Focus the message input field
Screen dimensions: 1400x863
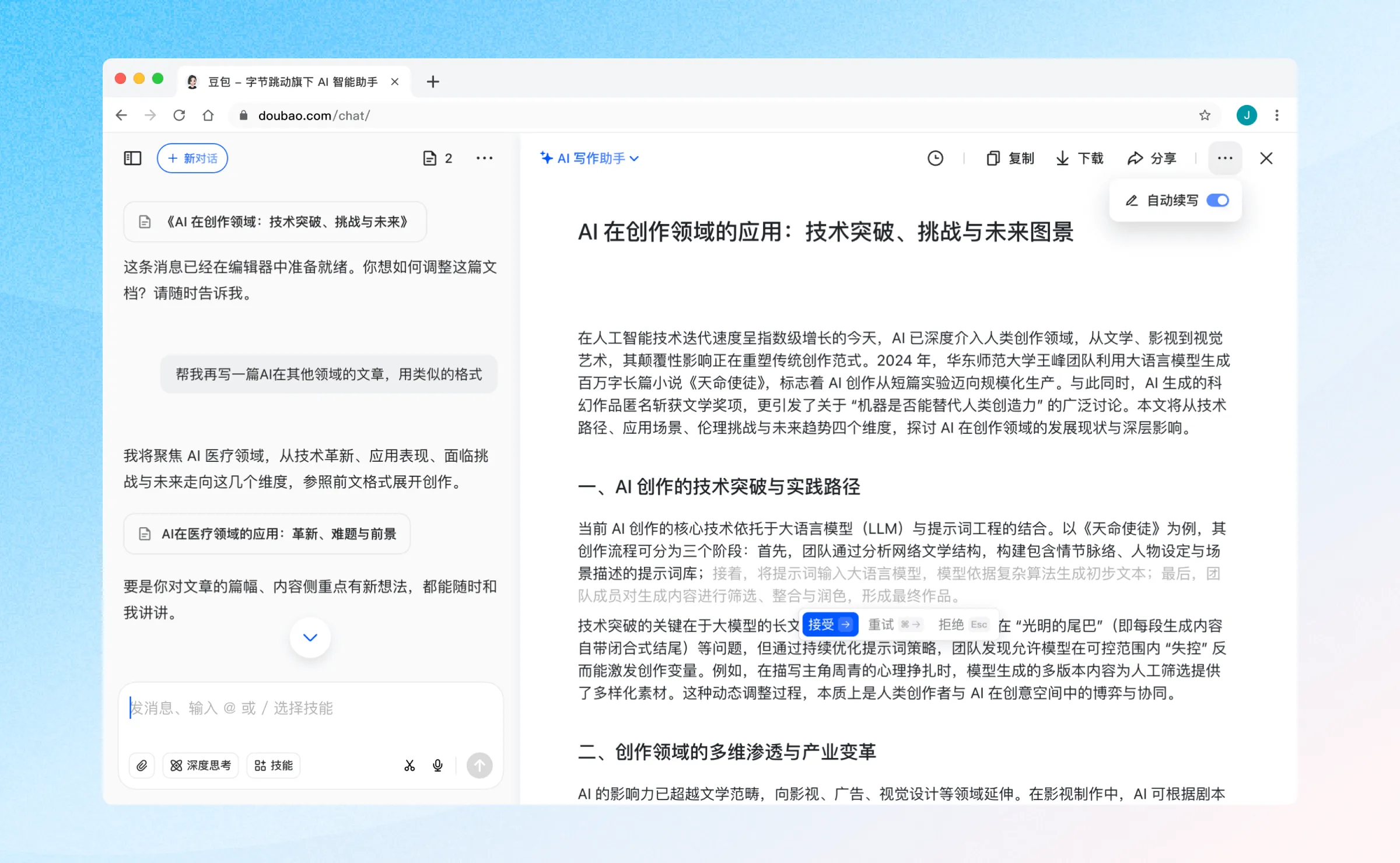pyautogui.click(x=310, y=708)
